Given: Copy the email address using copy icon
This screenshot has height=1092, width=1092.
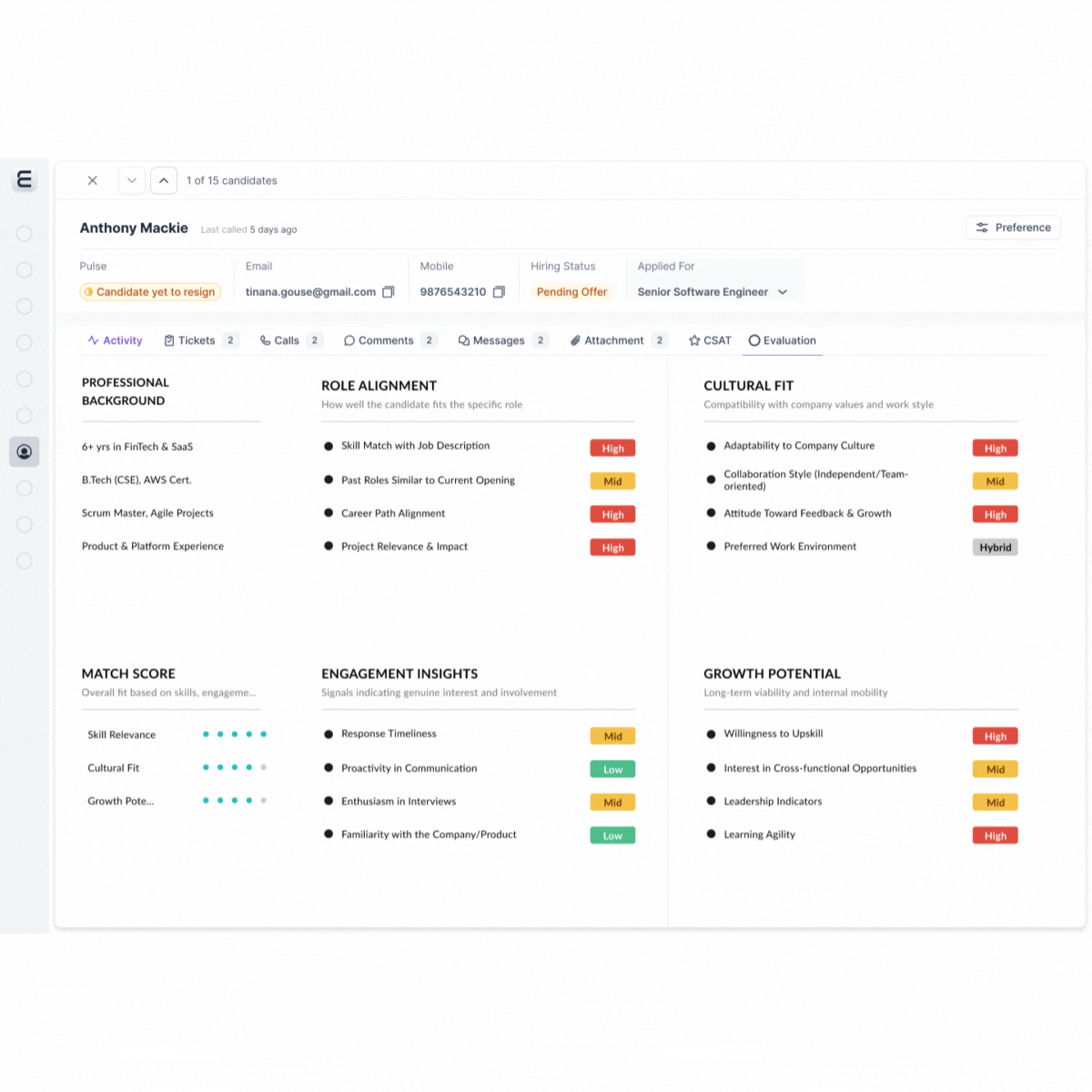Looking at the screenshot, I should click(389, 292).
